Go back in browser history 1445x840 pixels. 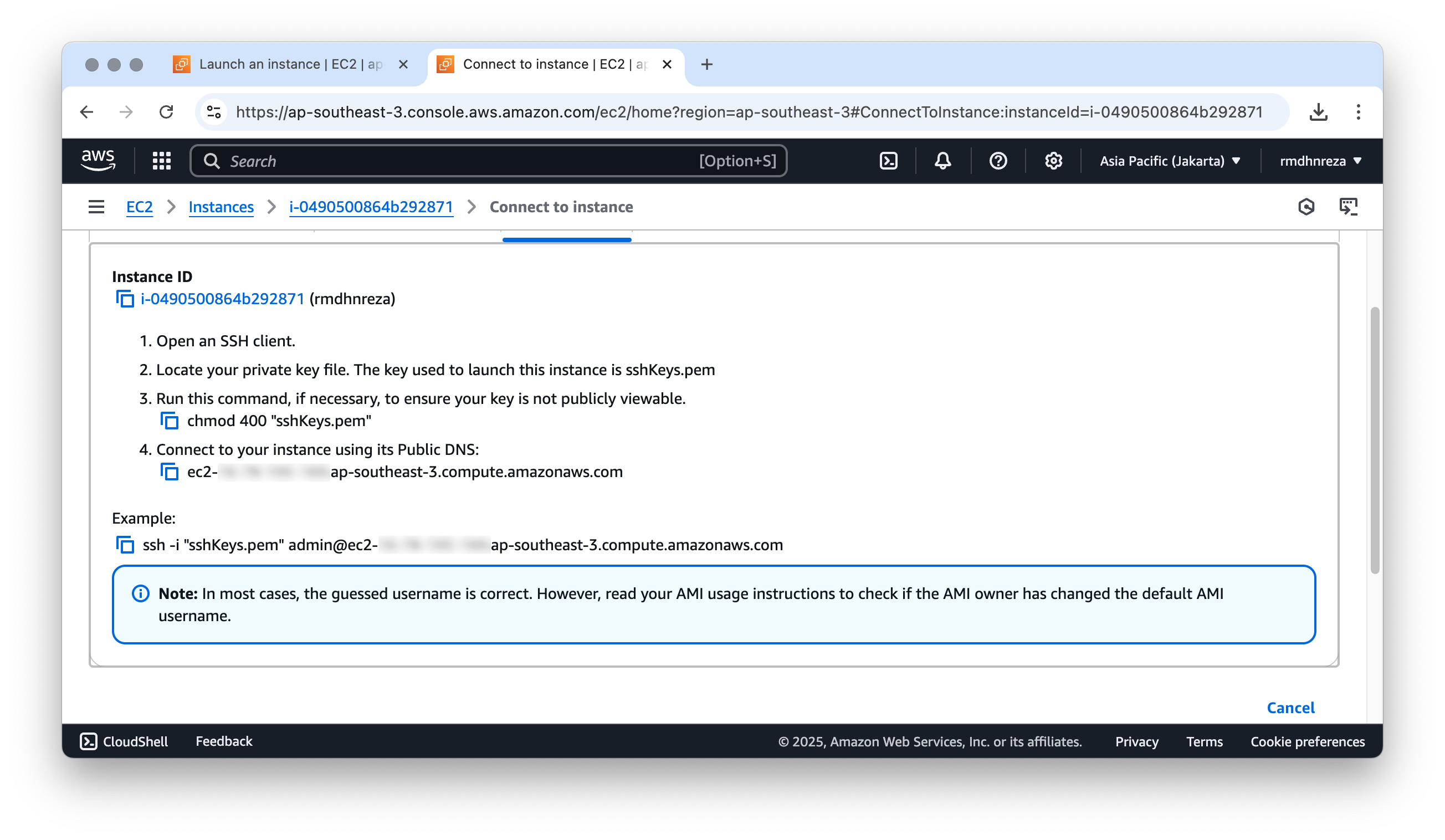point(86,112)
